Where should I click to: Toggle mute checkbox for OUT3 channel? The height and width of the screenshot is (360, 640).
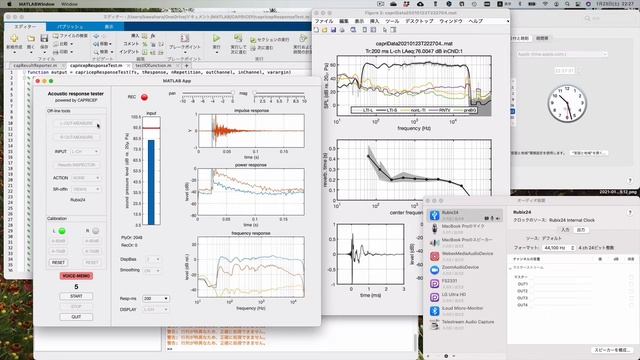tap(631, 298)
